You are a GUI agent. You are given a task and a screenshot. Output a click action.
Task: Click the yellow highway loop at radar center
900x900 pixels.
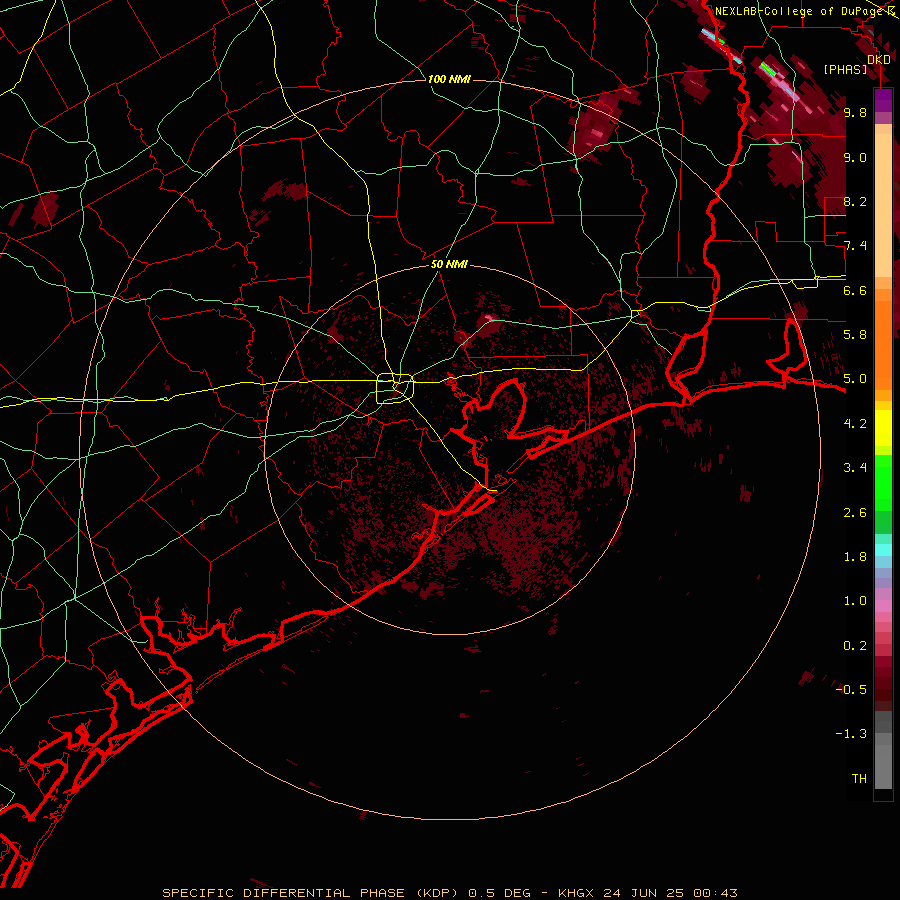point(395,388)
